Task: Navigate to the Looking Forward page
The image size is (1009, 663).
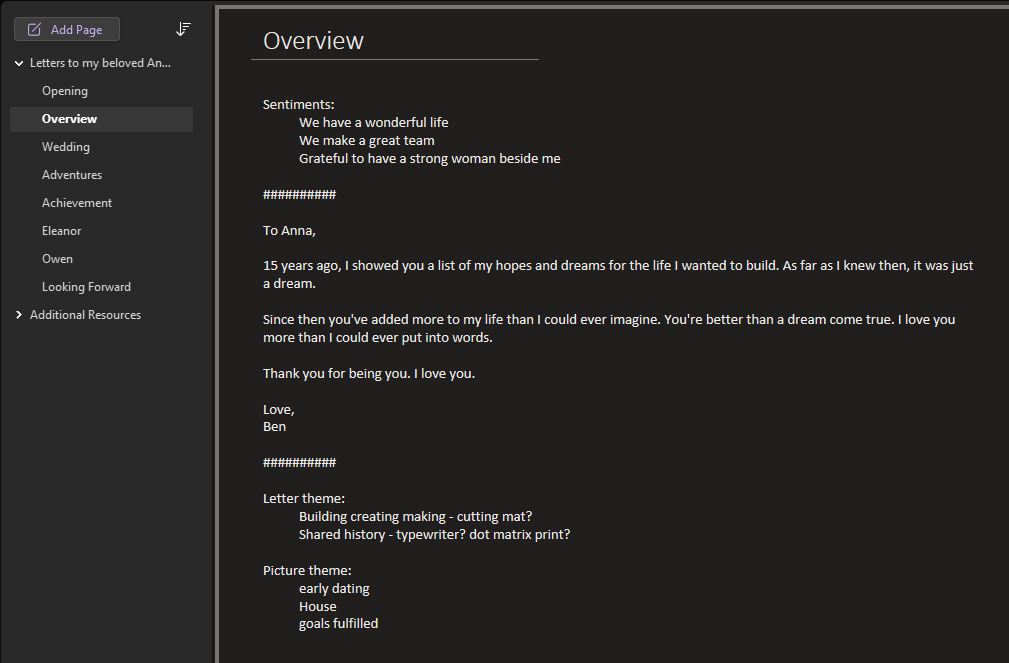Action: coord(86,287)
